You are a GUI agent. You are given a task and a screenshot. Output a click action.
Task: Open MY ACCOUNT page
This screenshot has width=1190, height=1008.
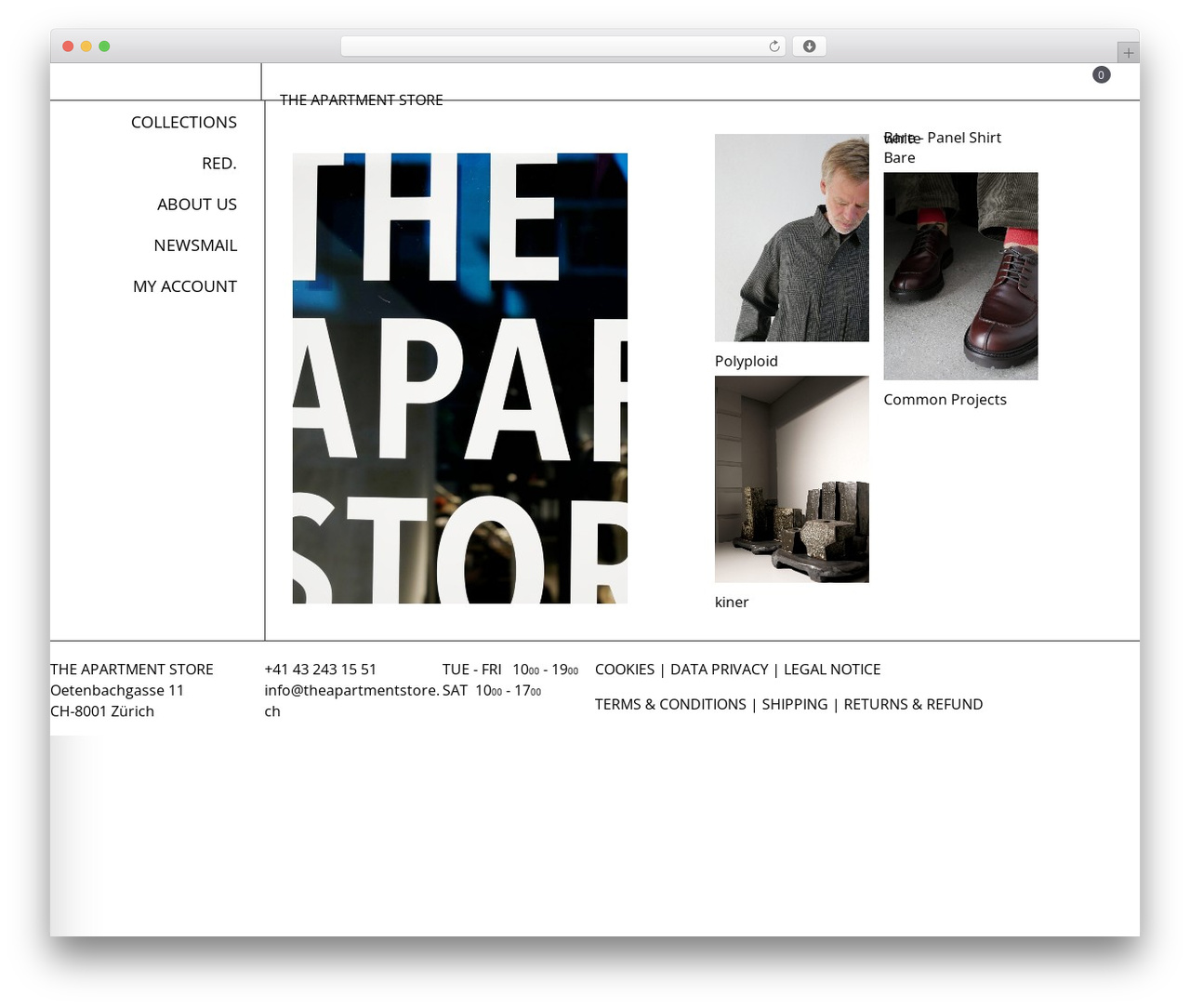(x=185, y=286)
